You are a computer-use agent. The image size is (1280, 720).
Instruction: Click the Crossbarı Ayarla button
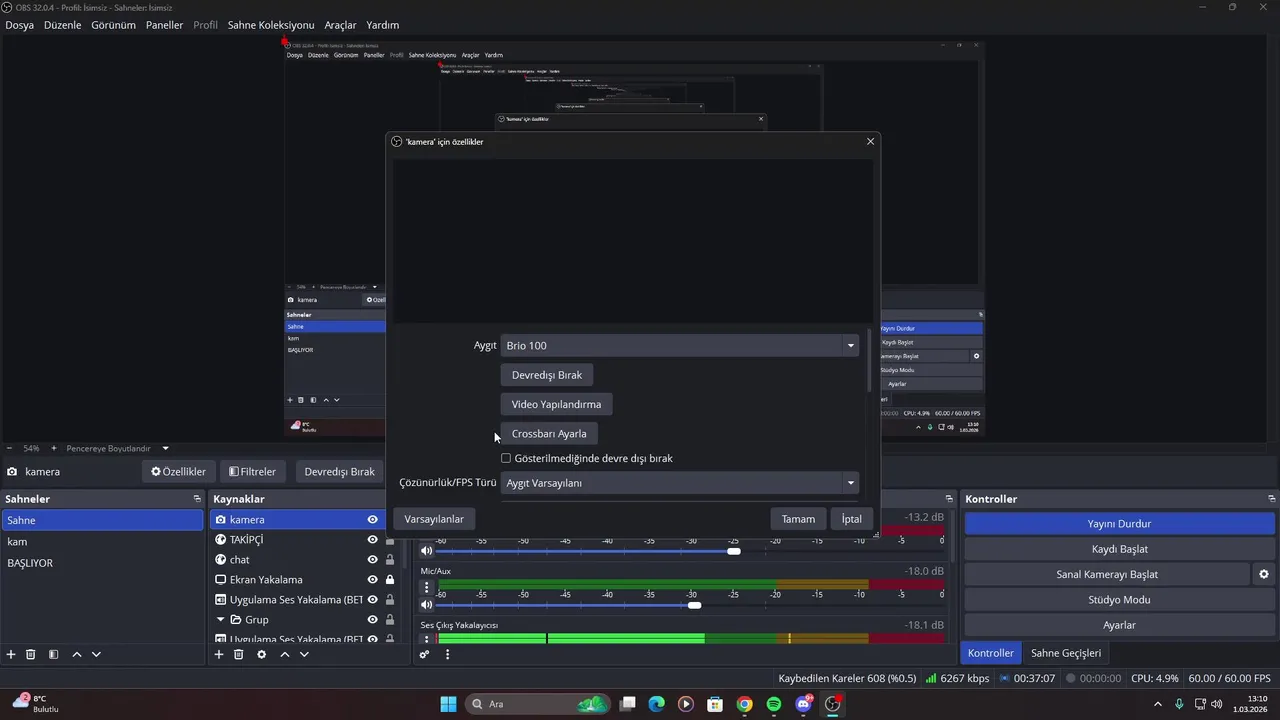(x=549, y=433)
